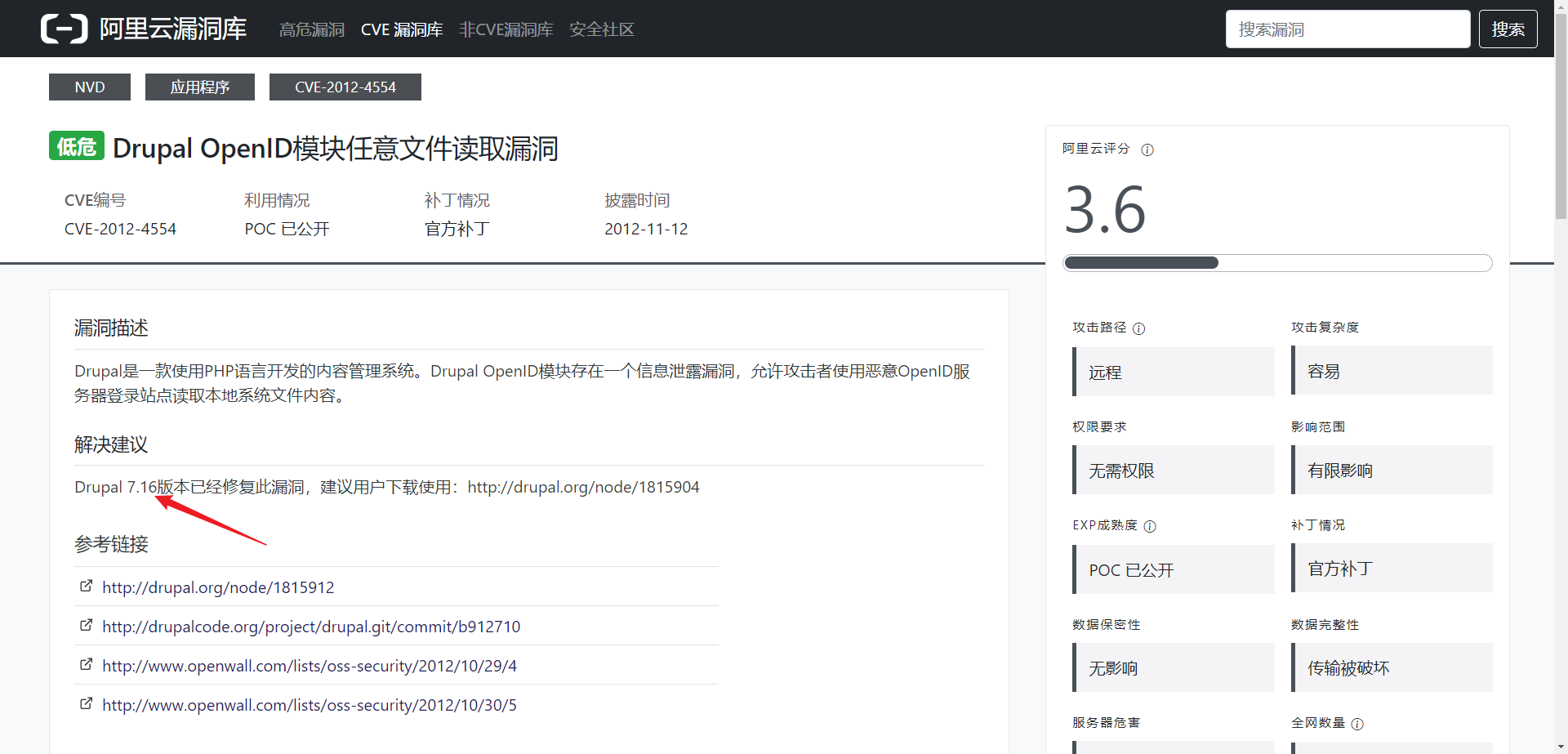Switch to CVE 漏洞库 nav item
Image resolution: width=1568 pixels, height=754 pixels.
[402, 29]
